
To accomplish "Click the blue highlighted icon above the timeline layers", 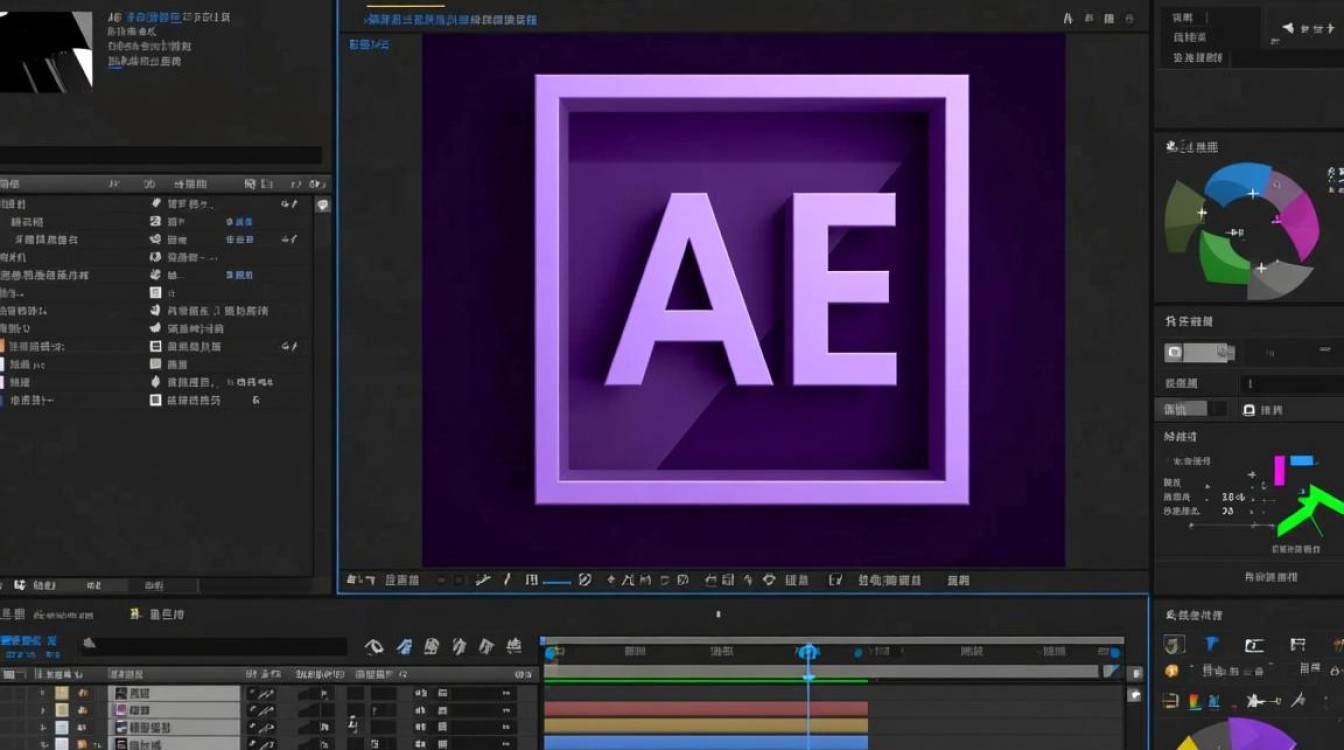I will (404, 647).
